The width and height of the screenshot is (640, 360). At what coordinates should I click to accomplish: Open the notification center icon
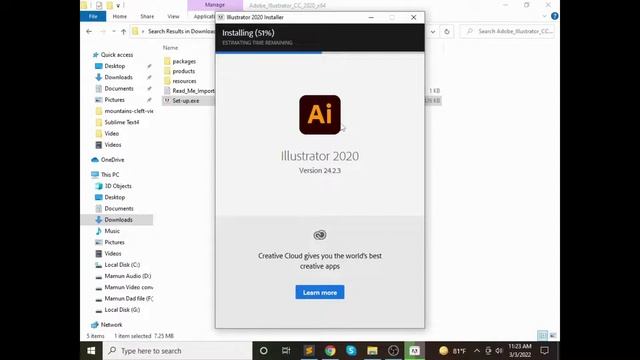[x=544, y=351]
